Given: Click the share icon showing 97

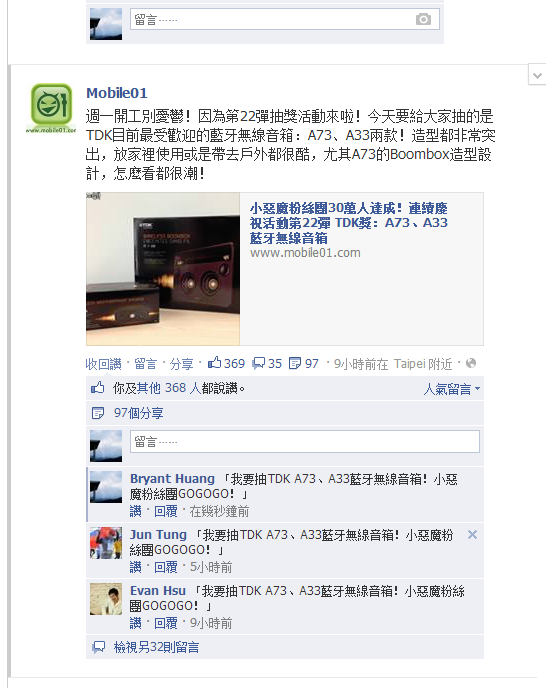Looking at the screenshot, I should (x=295, y=363).
